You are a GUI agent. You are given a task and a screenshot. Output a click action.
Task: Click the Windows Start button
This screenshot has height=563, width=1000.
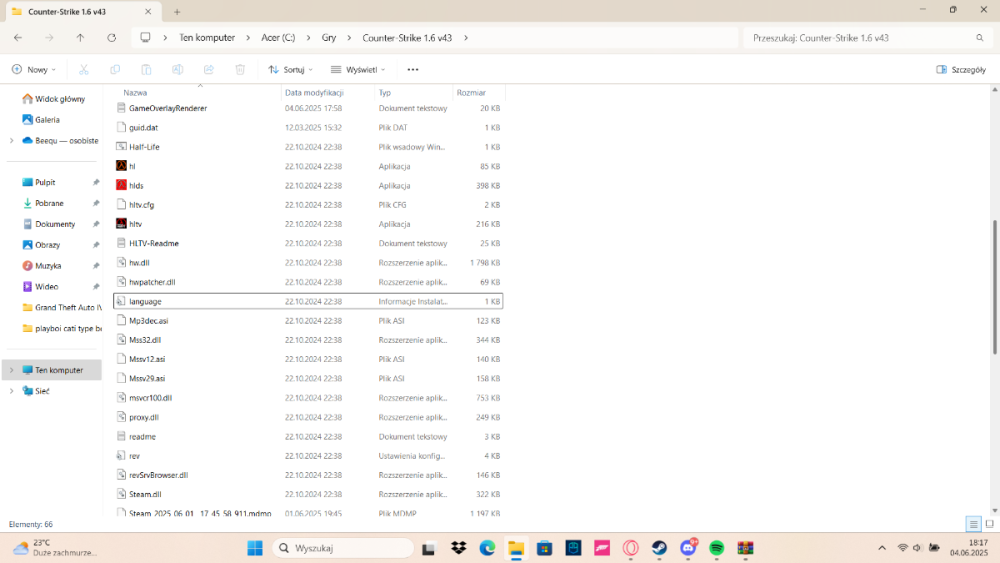coord(255,548)
